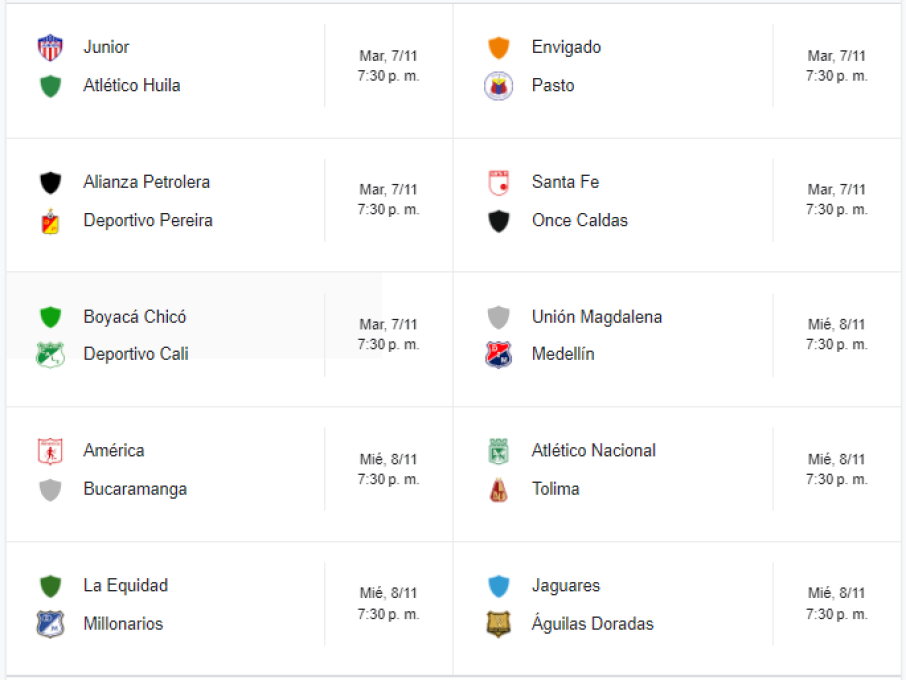Open La Equidad vs Millonarios match time
This screenshot has width=906, height=680.
click(388, 614)
